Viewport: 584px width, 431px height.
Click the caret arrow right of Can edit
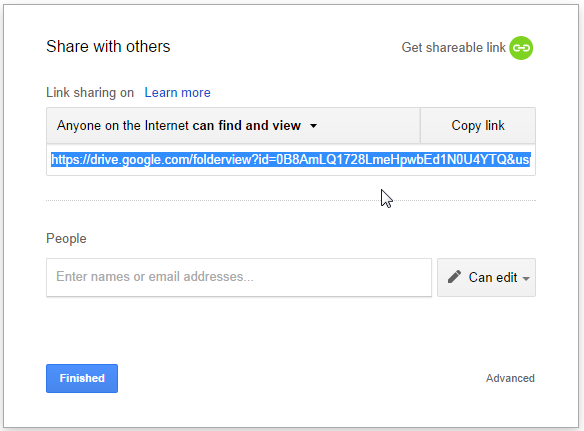[526, 278]
